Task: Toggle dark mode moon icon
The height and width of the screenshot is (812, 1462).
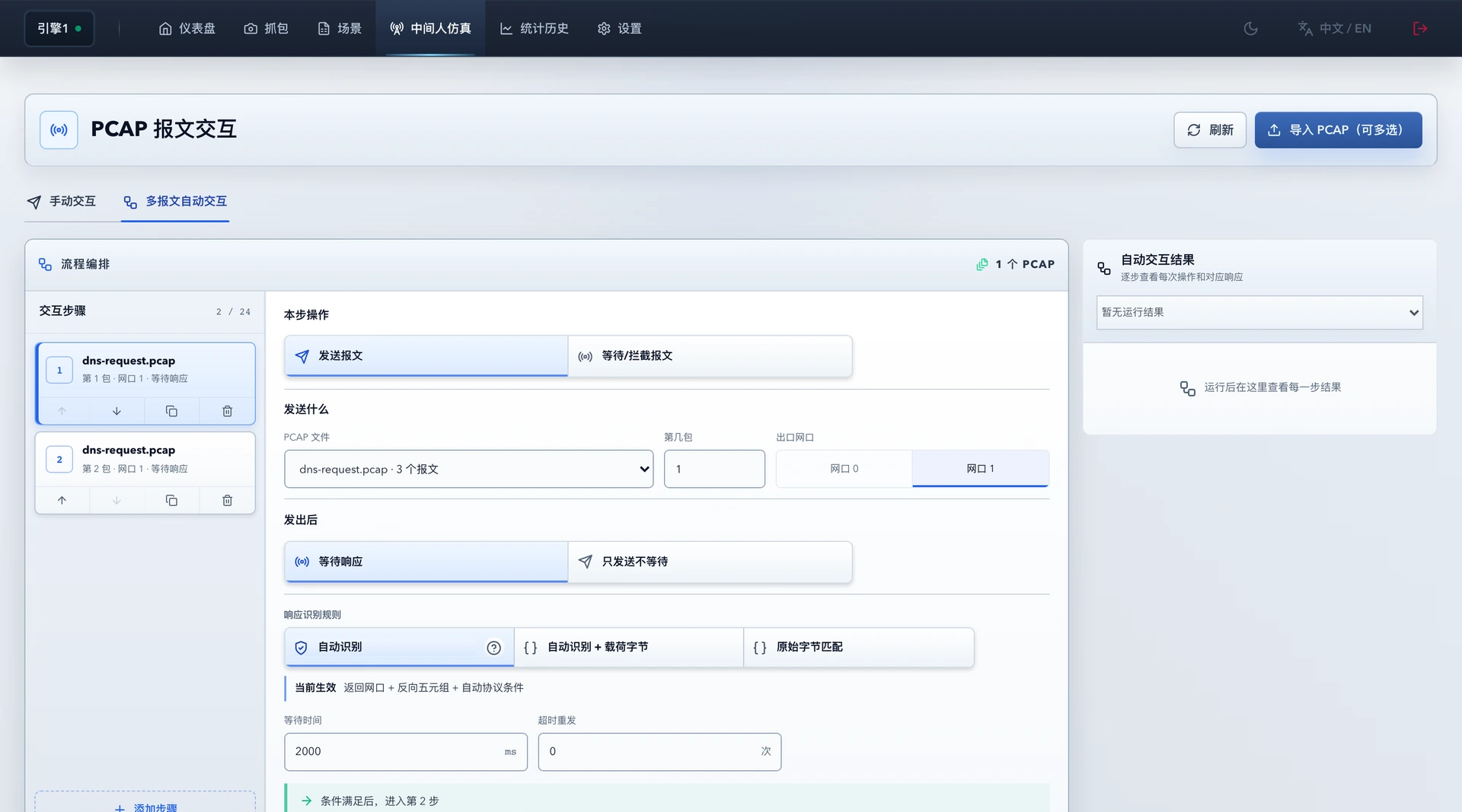Action: 1250,28
